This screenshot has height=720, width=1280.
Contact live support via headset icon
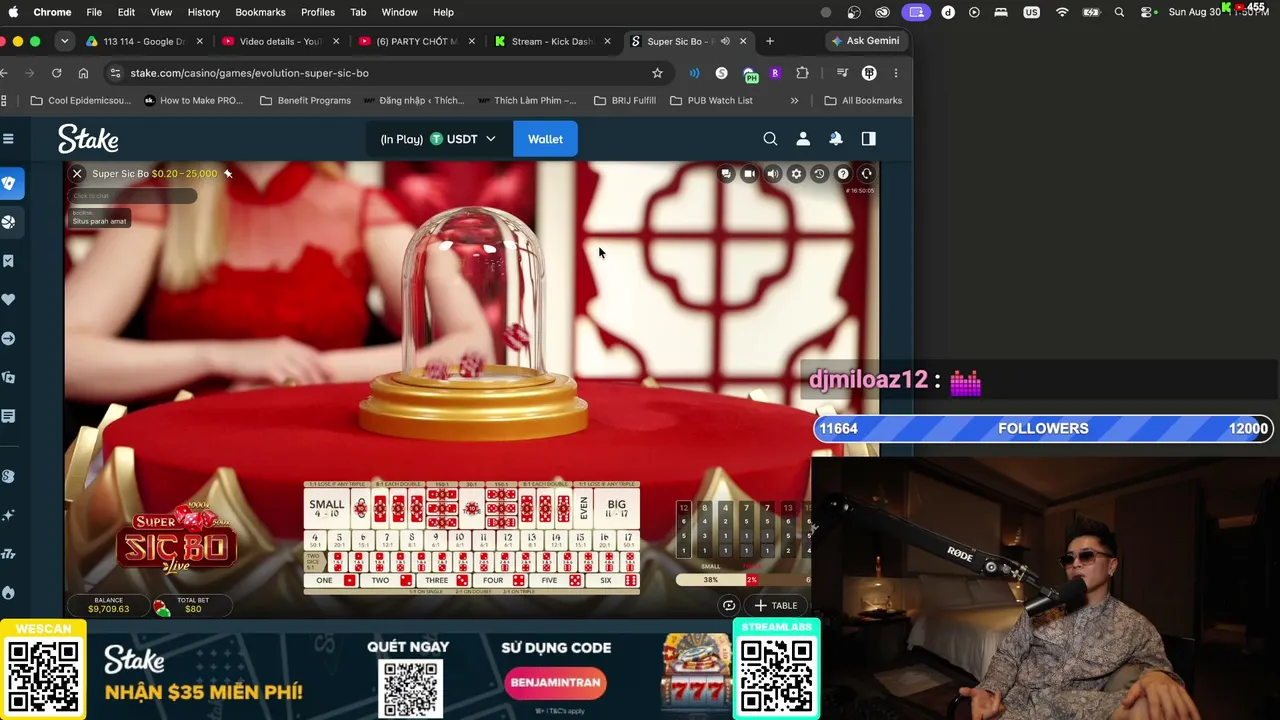point(866,174)
